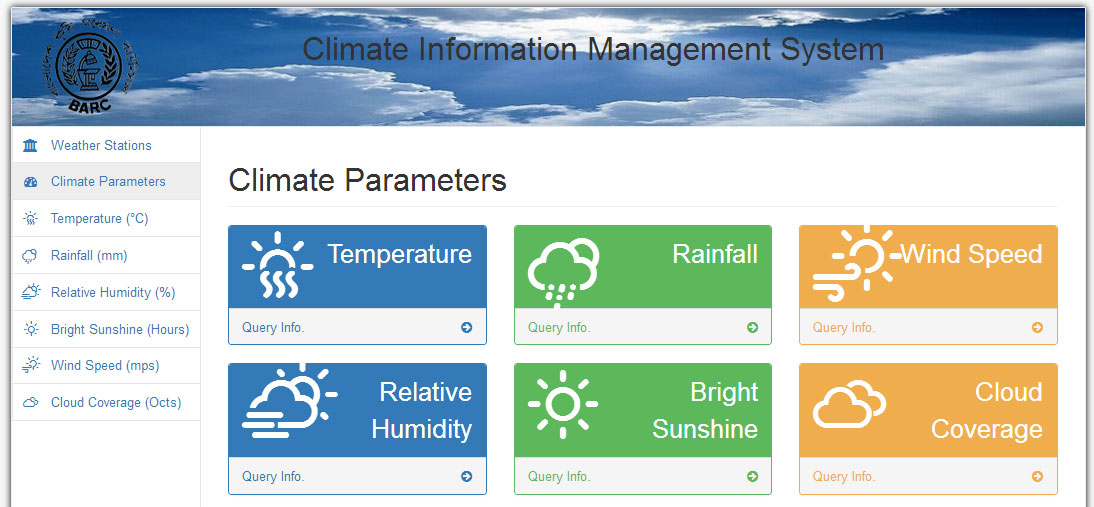Click Query Info. under Bright Sunshine card
The height and width of the screenshot is (507, 1094).
click(559, 477)
